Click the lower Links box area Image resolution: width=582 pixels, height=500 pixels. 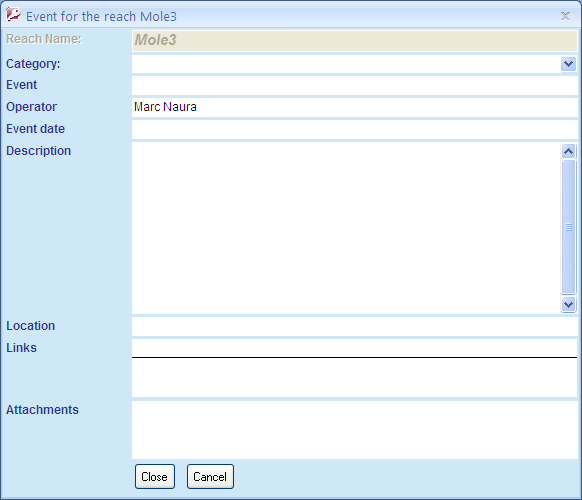pyautogui.click(x=354, y=378)
